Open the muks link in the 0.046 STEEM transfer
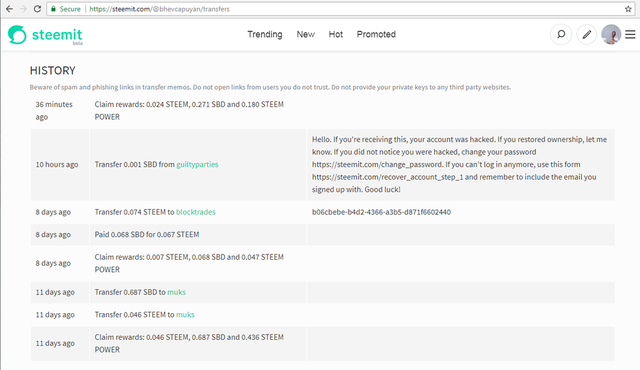 click(x=185, y=315)
